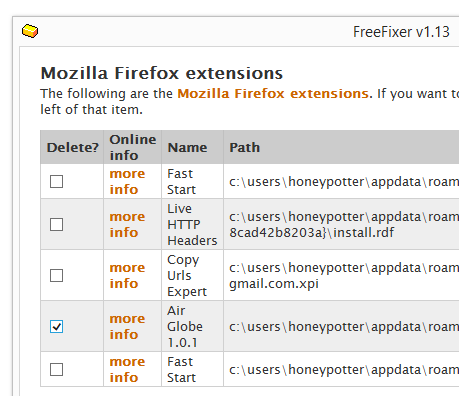Select the Copy Urls Expert gmail.com.xpi path

click(x=344, y=275)
